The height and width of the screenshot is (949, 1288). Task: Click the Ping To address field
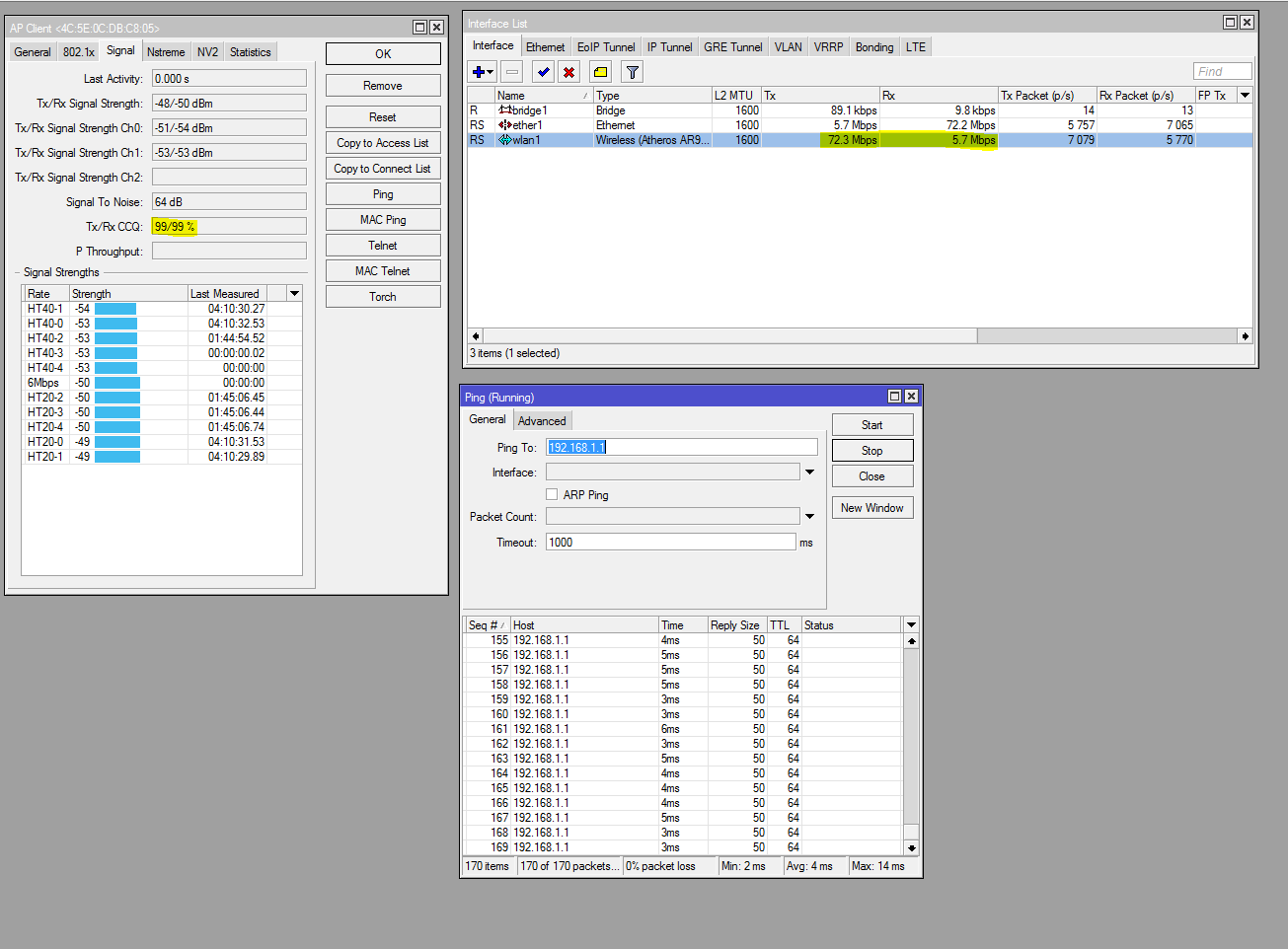(x=681, y=448)
